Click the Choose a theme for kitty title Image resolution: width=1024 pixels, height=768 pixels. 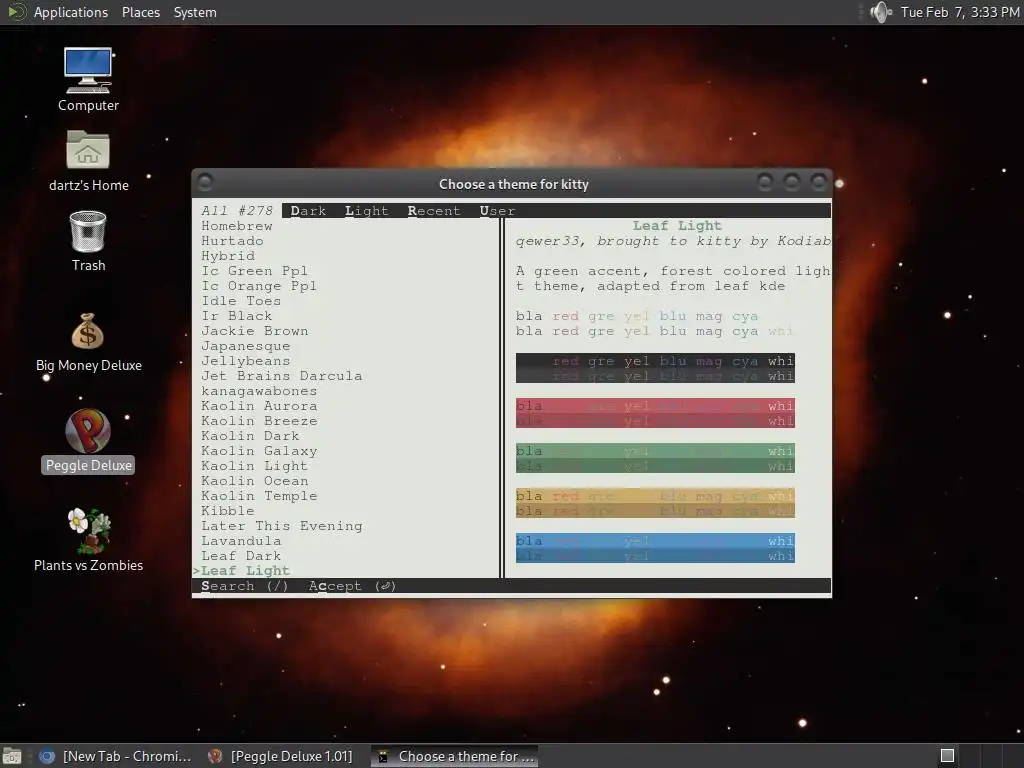tap(513, 184)
